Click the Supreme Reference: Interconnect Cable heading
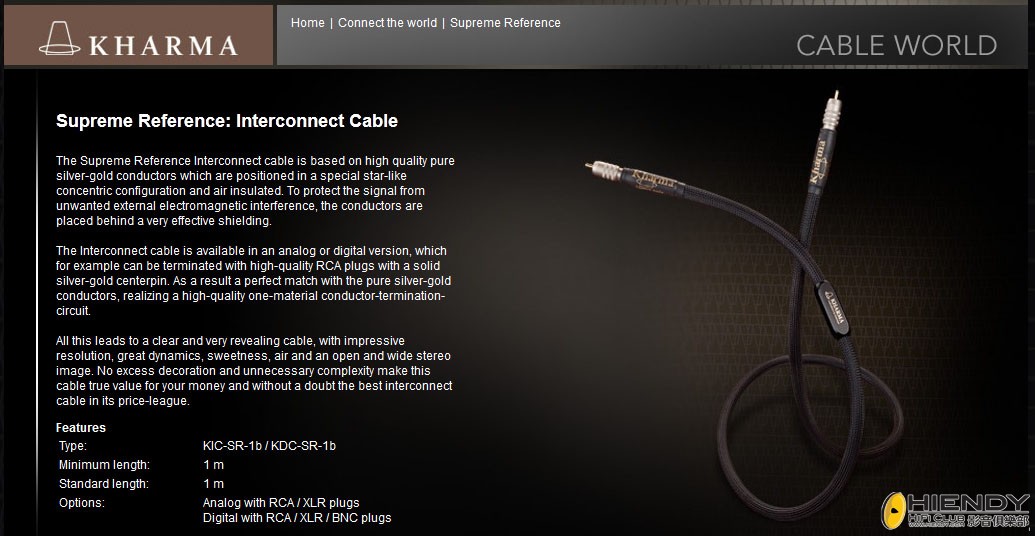Screen dimensions: 1035x536 [227, 121]
